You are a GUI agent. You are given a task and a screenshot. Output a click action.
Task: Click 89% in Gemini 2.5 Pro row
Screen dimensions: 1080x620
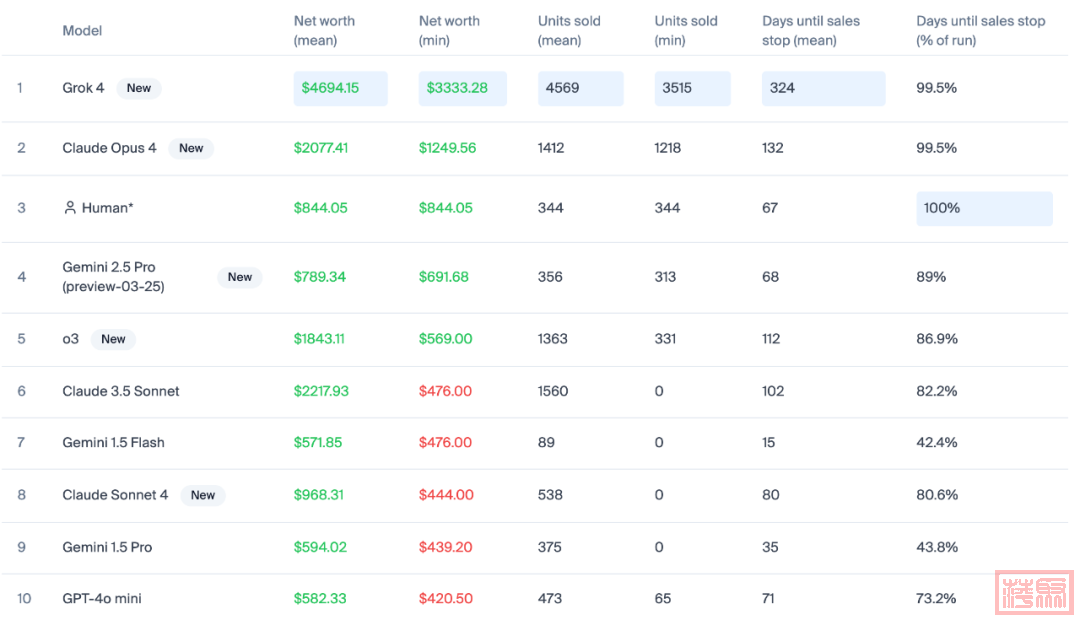click(931, 277)
